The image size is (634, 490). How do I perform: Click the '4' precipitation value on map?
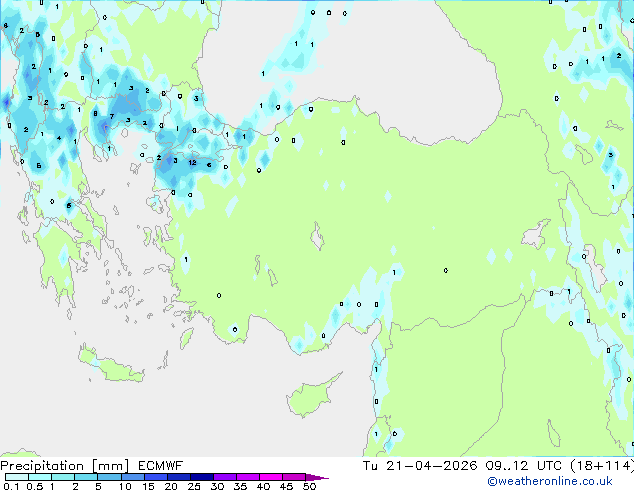[59, 138]
